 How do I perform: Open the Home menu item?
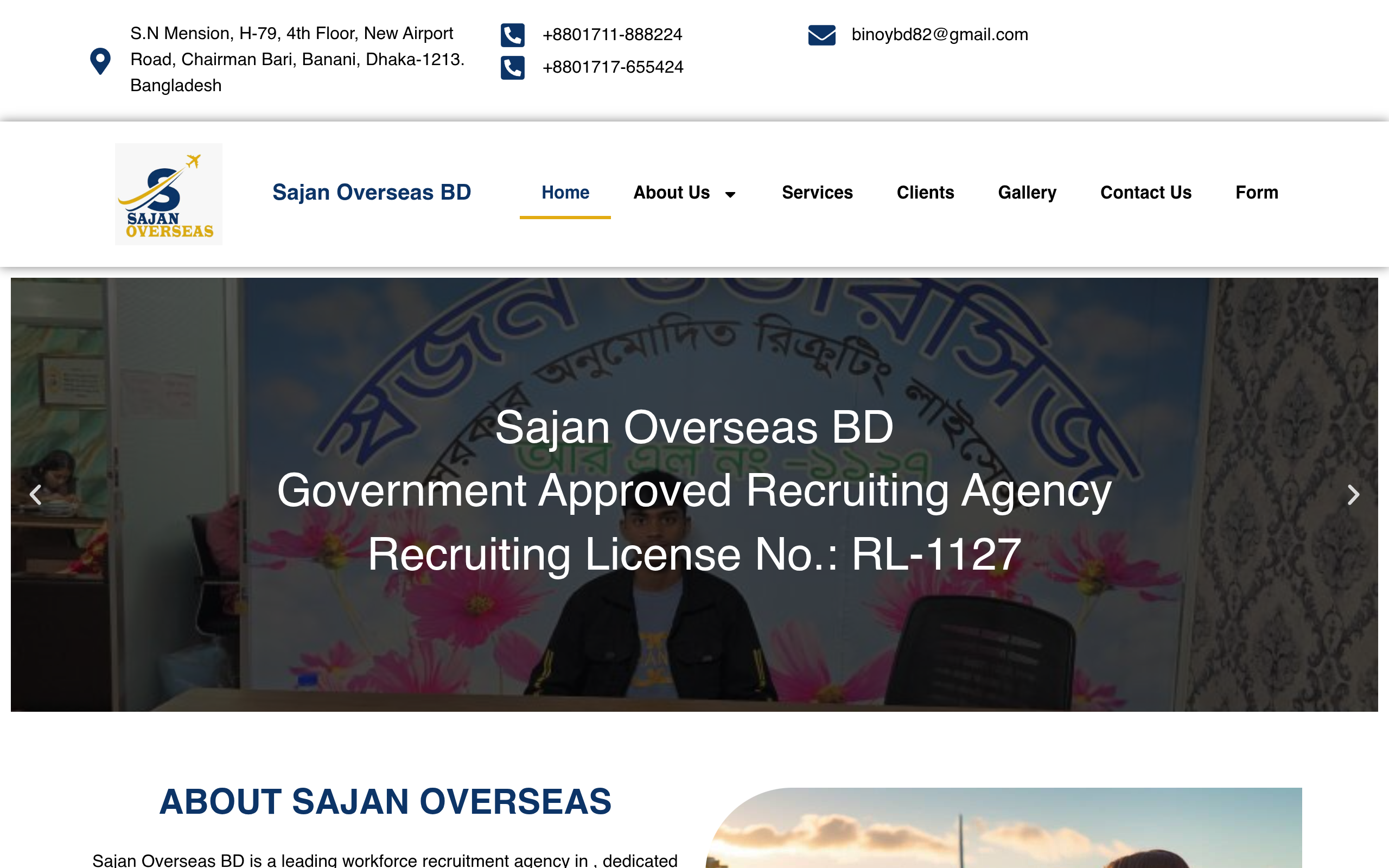[x=565, y=192]
